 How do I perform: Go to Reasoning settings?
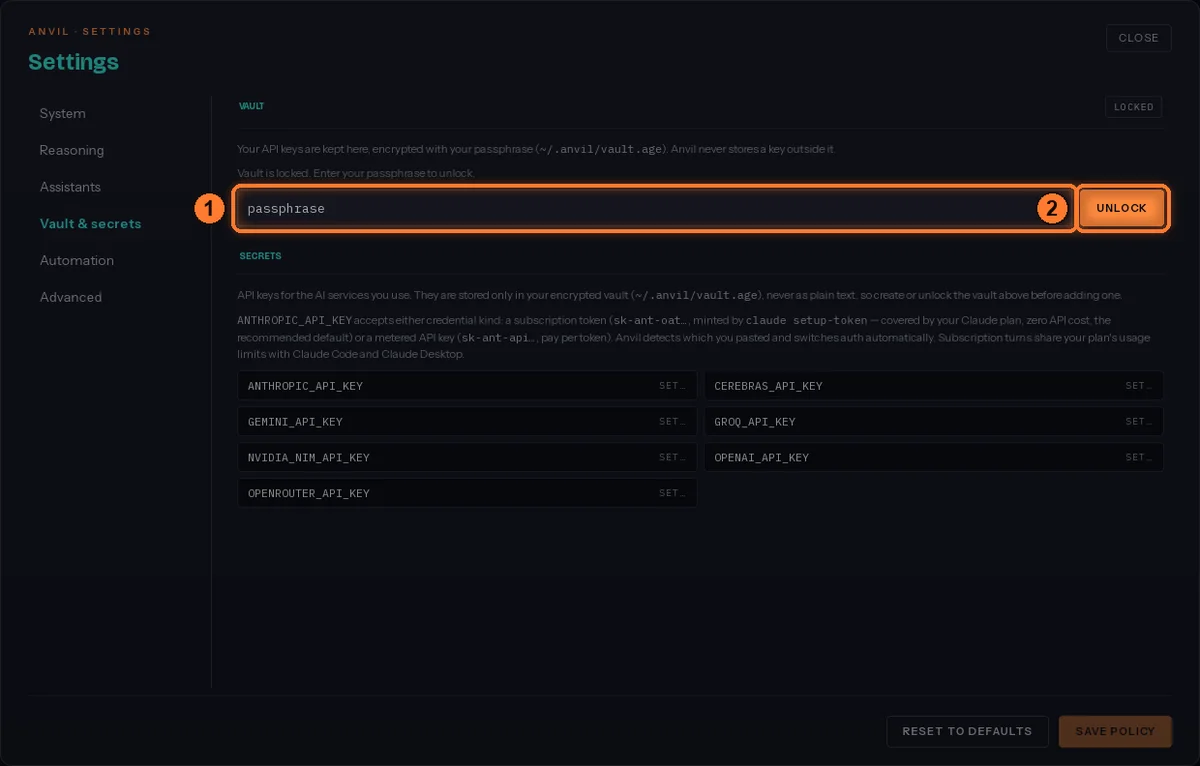tap(72, 150)
